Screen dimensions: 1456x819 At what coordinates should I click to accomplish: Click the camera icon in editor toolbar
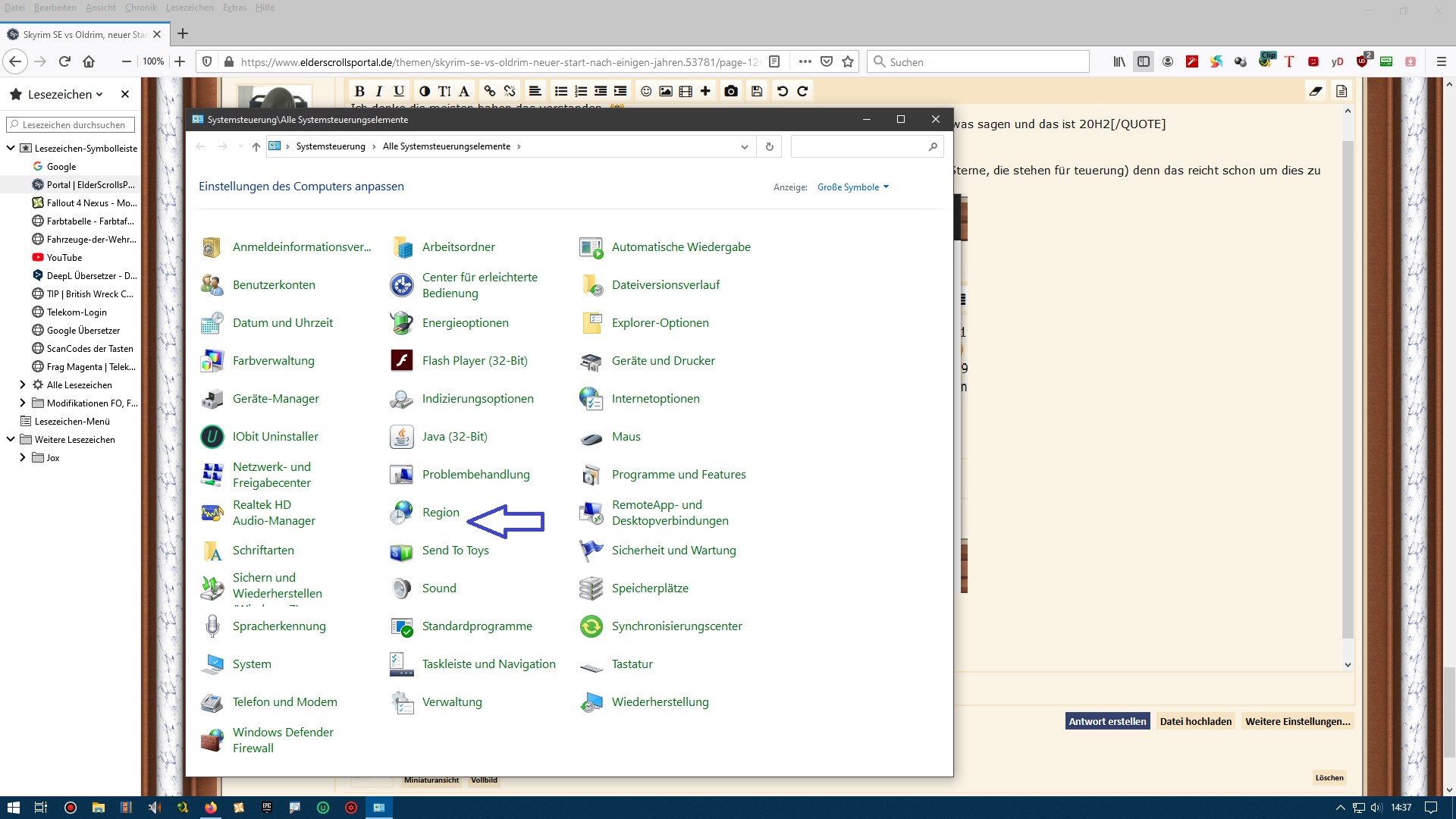(x=730, y=91)
